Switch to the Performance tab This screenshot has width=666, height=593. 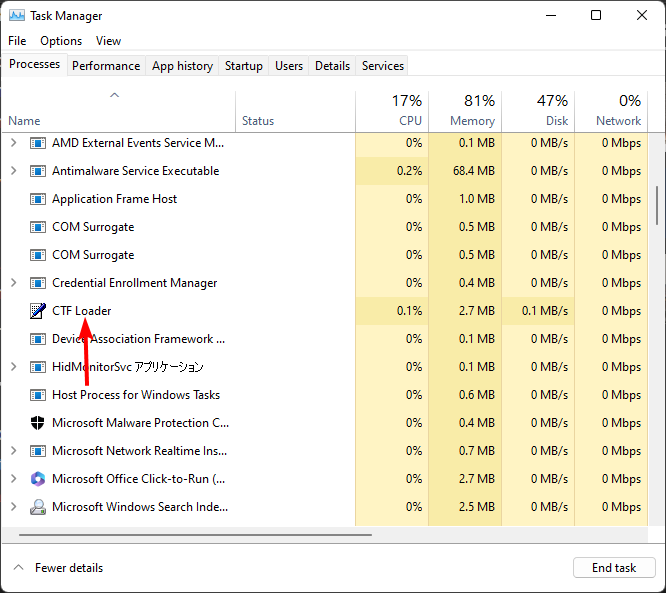coord(106,66)
